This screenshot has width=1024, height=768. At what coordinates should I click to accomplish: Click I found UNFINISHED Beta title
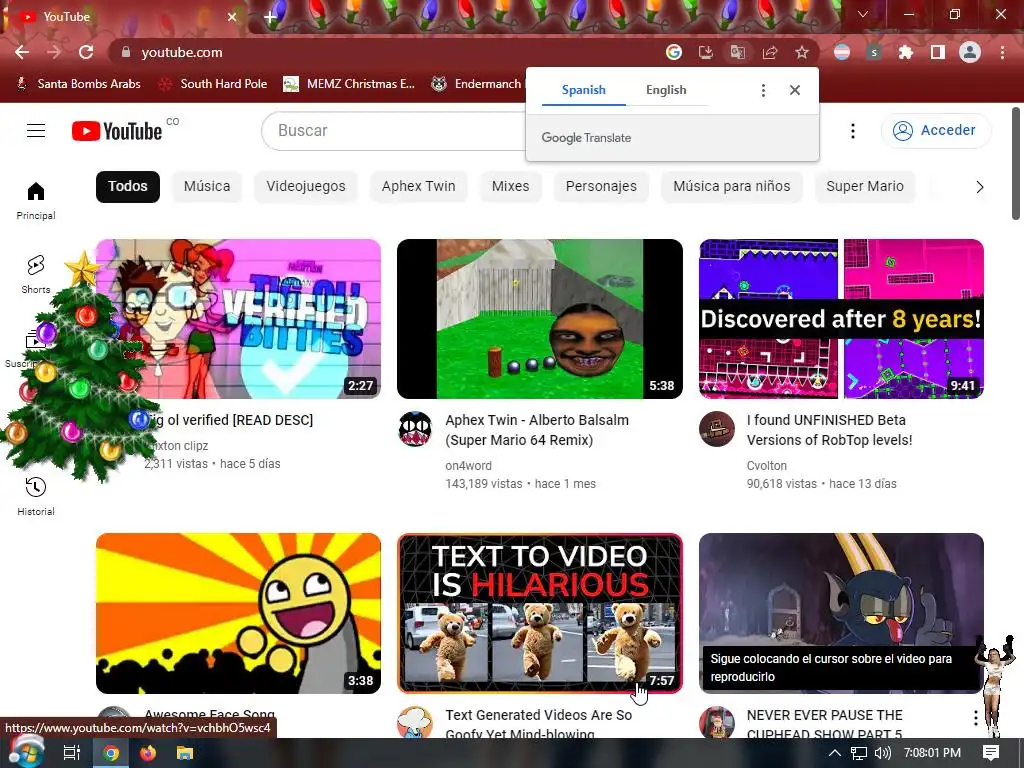tap(829, 430)
